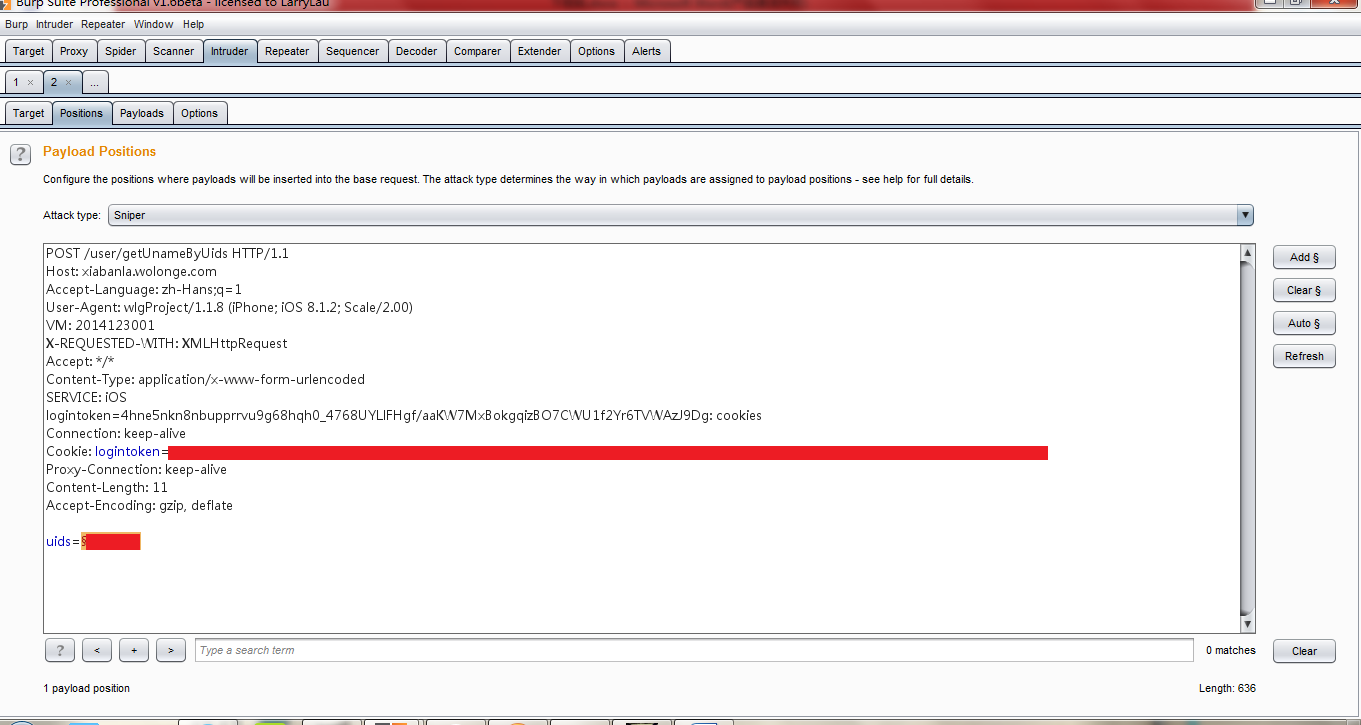The image size is (1361, 725).
Task: Open the Intruder Target sub-tab
Action: click(x=29, y=113)
